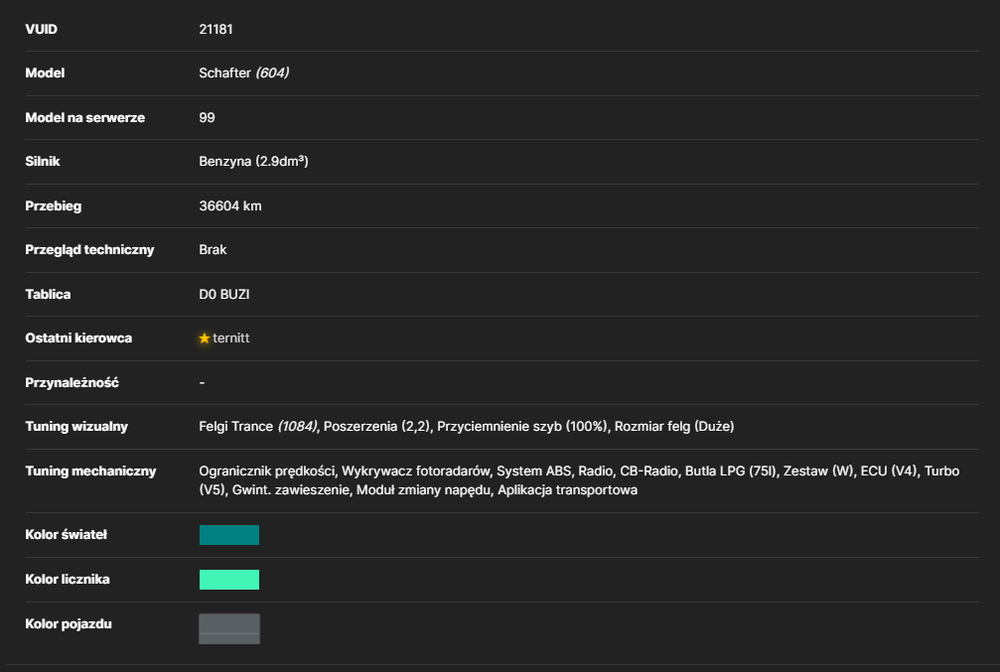Image resolution: width=1000 pixels, height=672 pixels.
Task: Select the VUID value 21181
Action: pos(216,29)
